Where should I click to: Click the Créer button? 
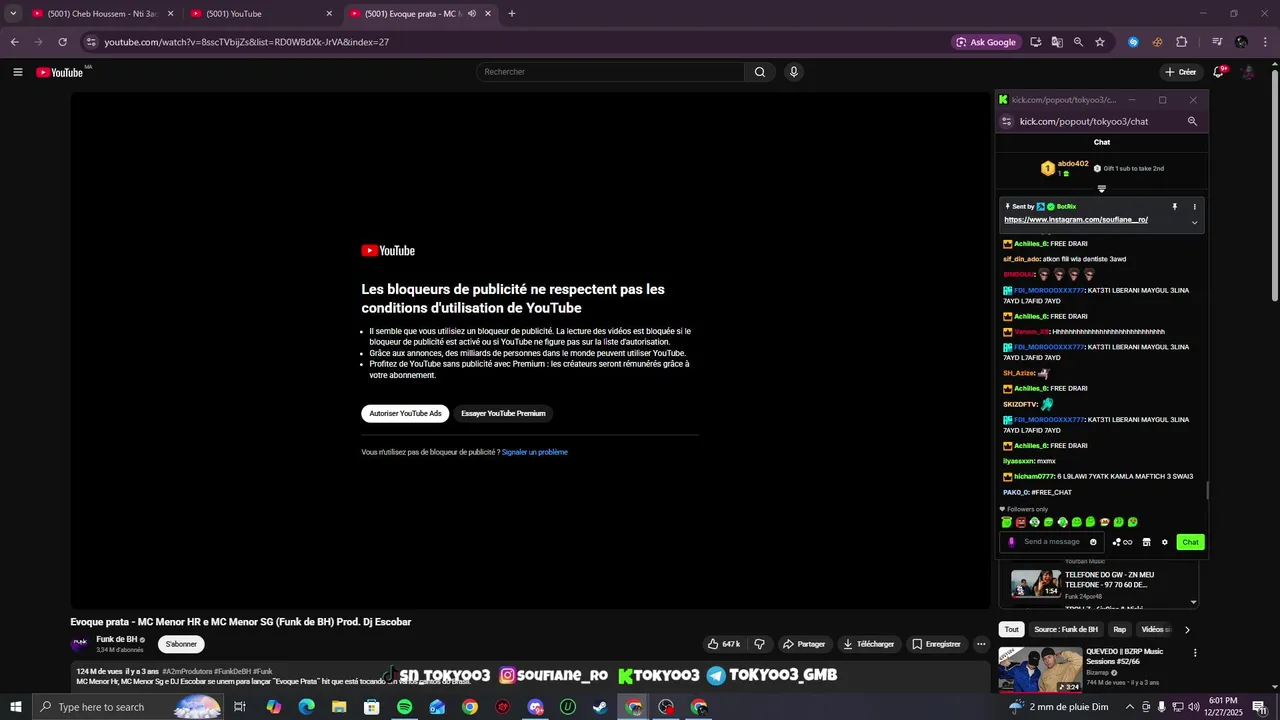(x=1181, y=72)
